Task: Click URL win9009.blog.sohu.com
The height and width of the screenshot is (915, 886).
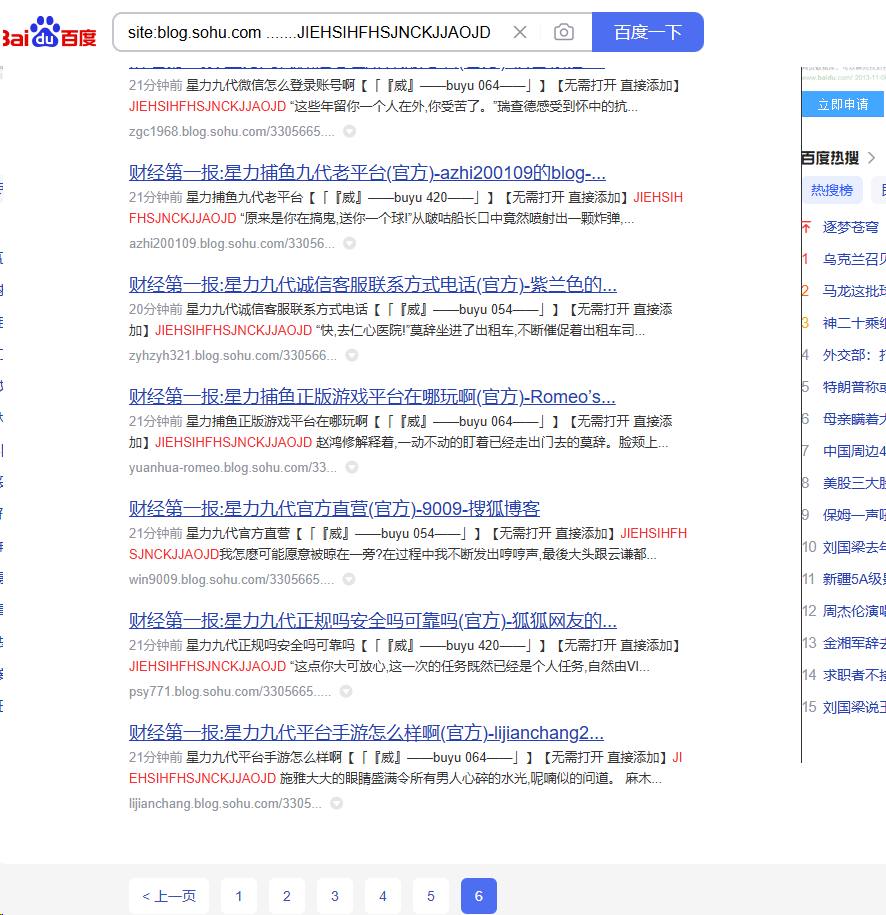Action: (x=231, y=579)
